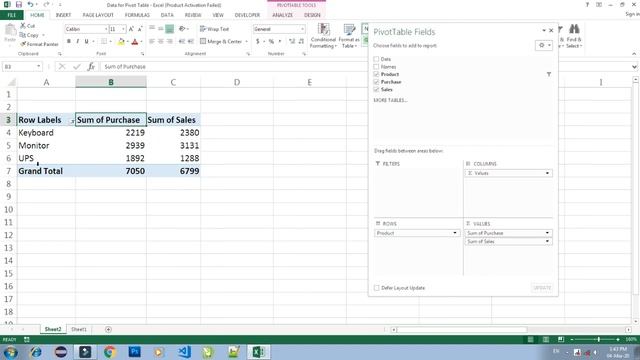The height and width of the screenshot is (360, 640).
Task: Select the Format Painter brush
Action: pos(23,44)
